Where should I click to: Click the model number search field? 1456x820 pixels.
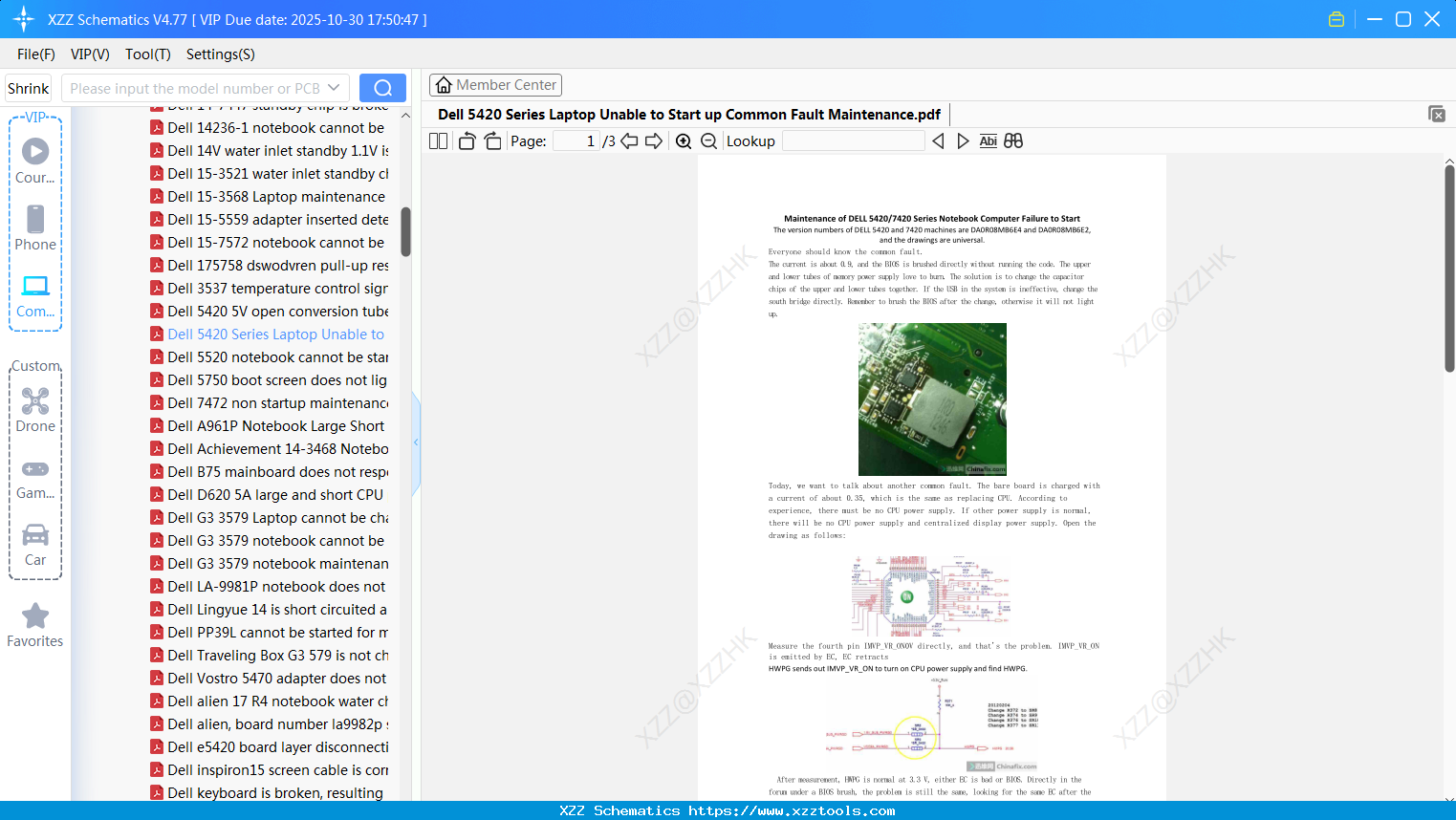click(x=195, y=88)
